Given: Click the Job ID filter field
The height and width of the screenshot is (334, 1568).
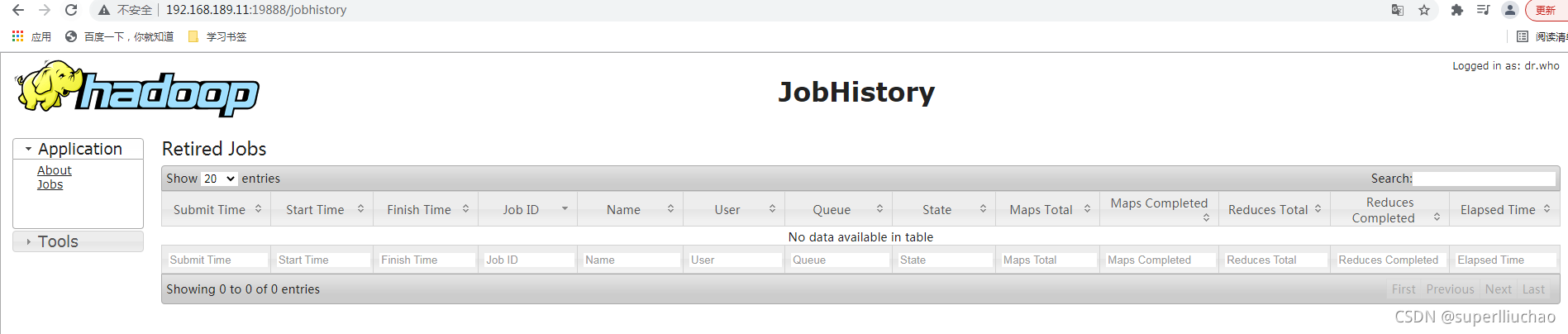Looking at the screenshot, I should pos(529,260).
